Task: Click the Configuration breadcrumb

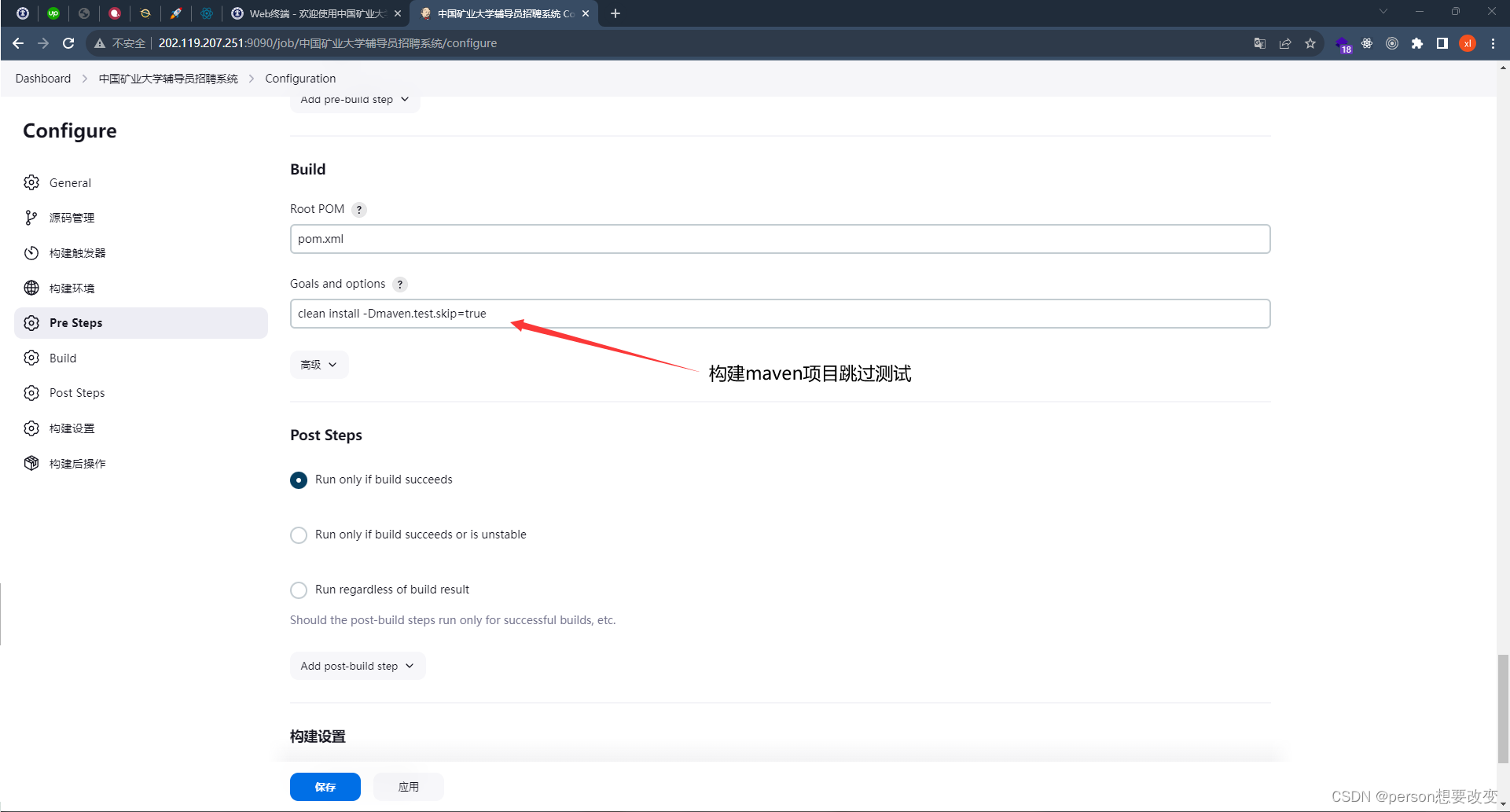Action: 300,79
